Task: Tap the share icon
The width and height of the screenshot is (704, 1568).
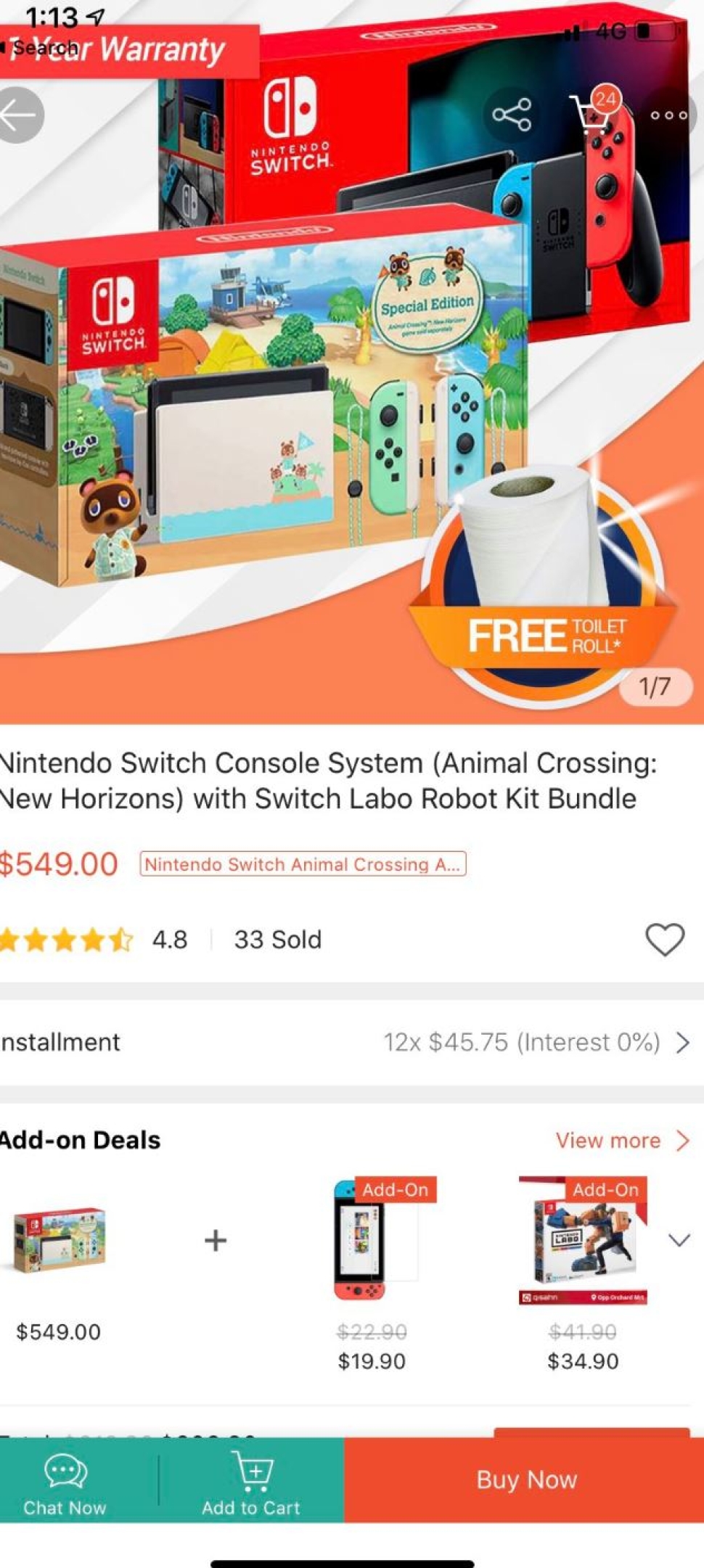Action: (x=512, y=115)
